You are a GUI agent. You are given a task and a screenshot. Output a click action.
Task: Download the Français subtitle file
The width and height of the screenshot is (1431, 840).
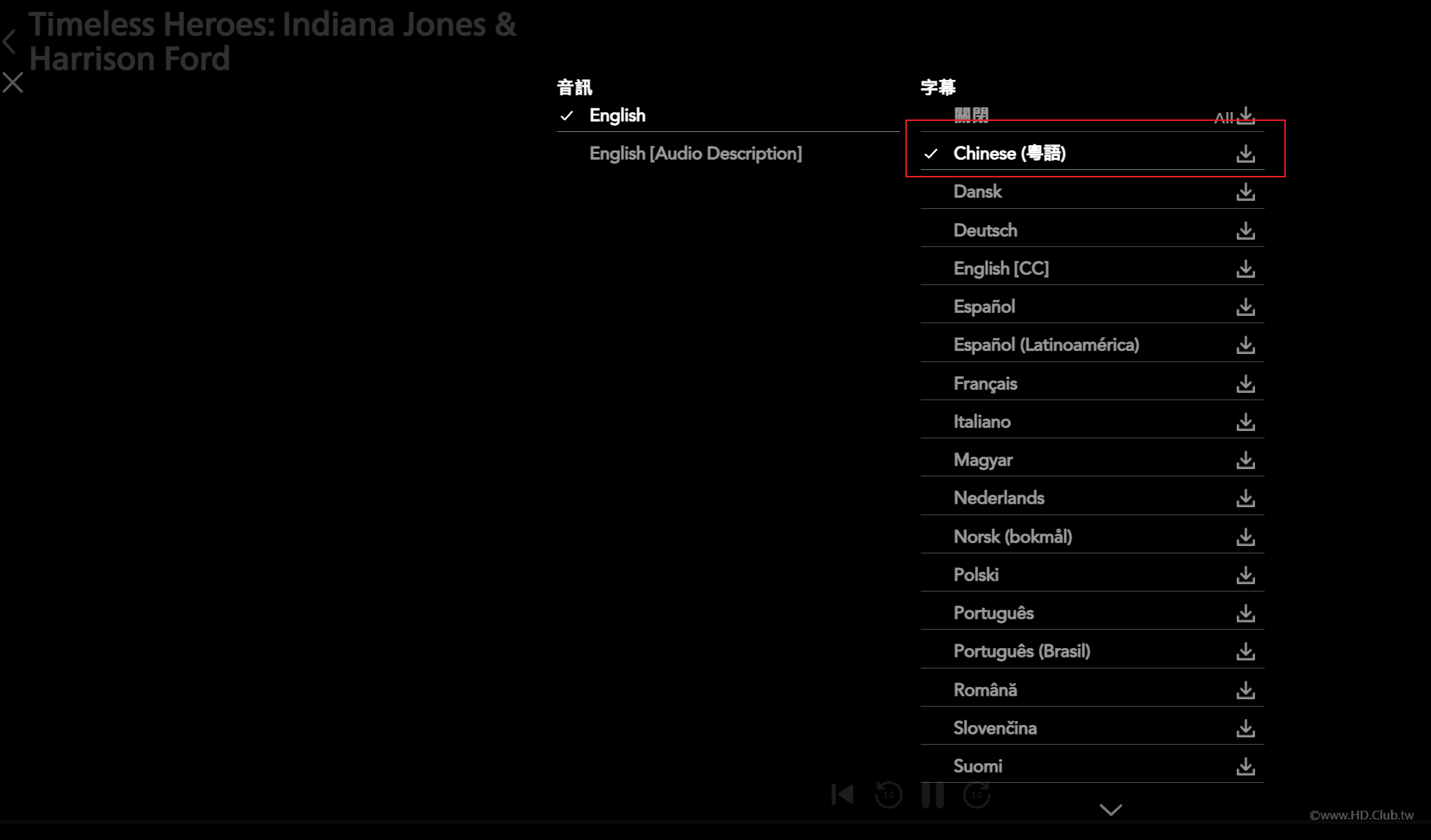click(1246, 384)
